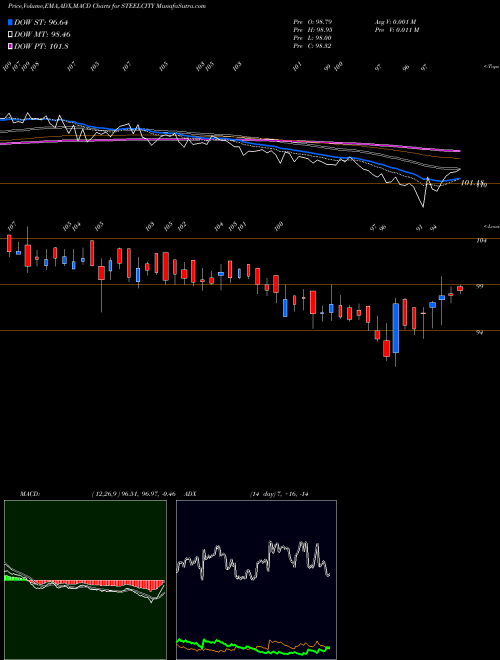Click the 'Pre C: 98.82' close value

click(313, 45)
